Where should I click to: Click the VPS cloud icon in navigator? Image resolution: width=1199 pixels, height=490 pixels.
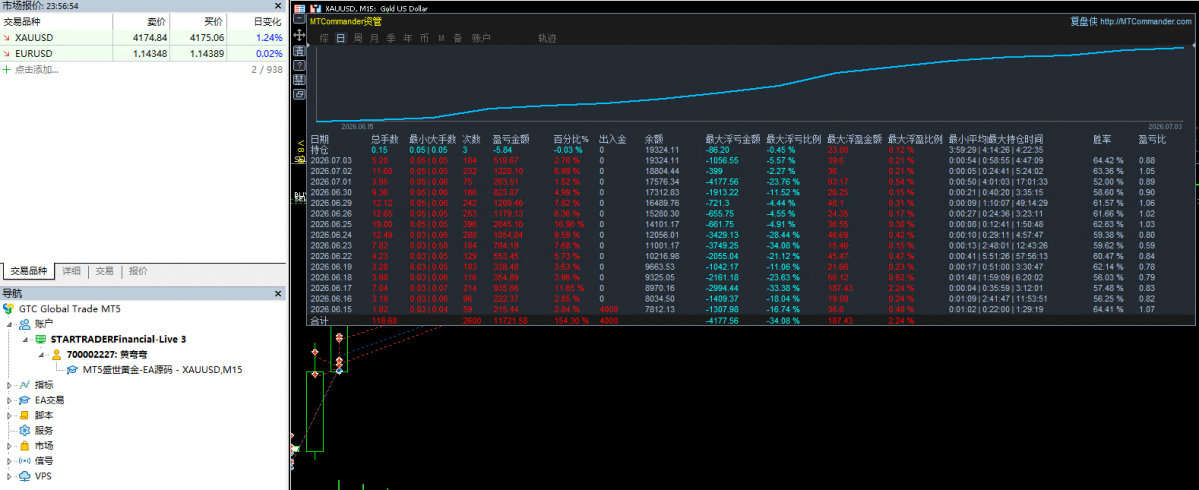point(24,476)
